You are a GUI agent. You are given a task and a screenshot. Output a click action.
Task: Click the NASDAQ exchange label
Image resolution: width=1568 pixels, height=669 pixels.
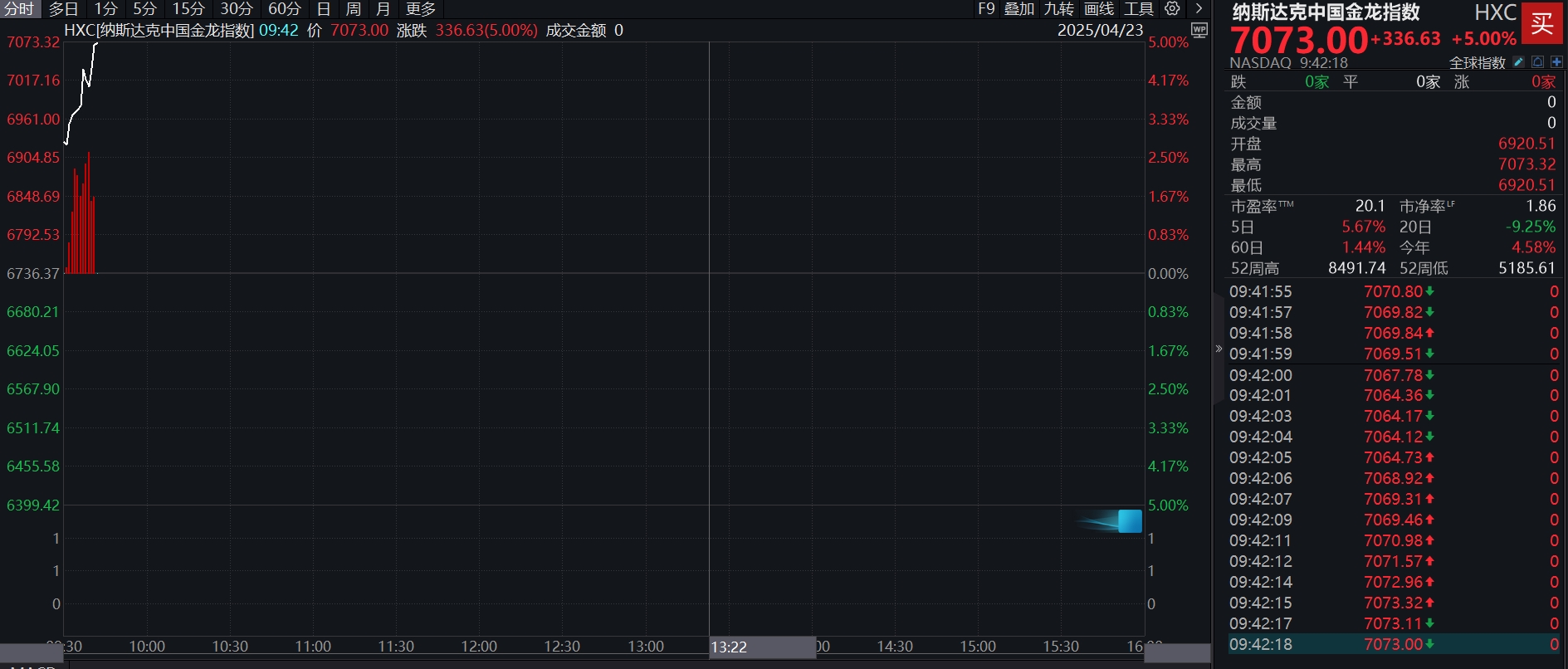pyautogui.click(x=1260, y=63)
